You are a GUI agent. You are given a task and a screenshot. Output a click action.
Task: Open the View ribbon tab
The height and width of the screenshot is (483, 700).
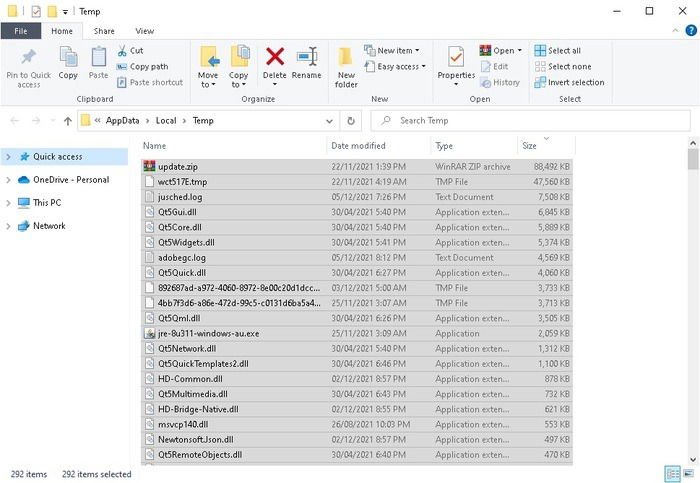(144, 31)
